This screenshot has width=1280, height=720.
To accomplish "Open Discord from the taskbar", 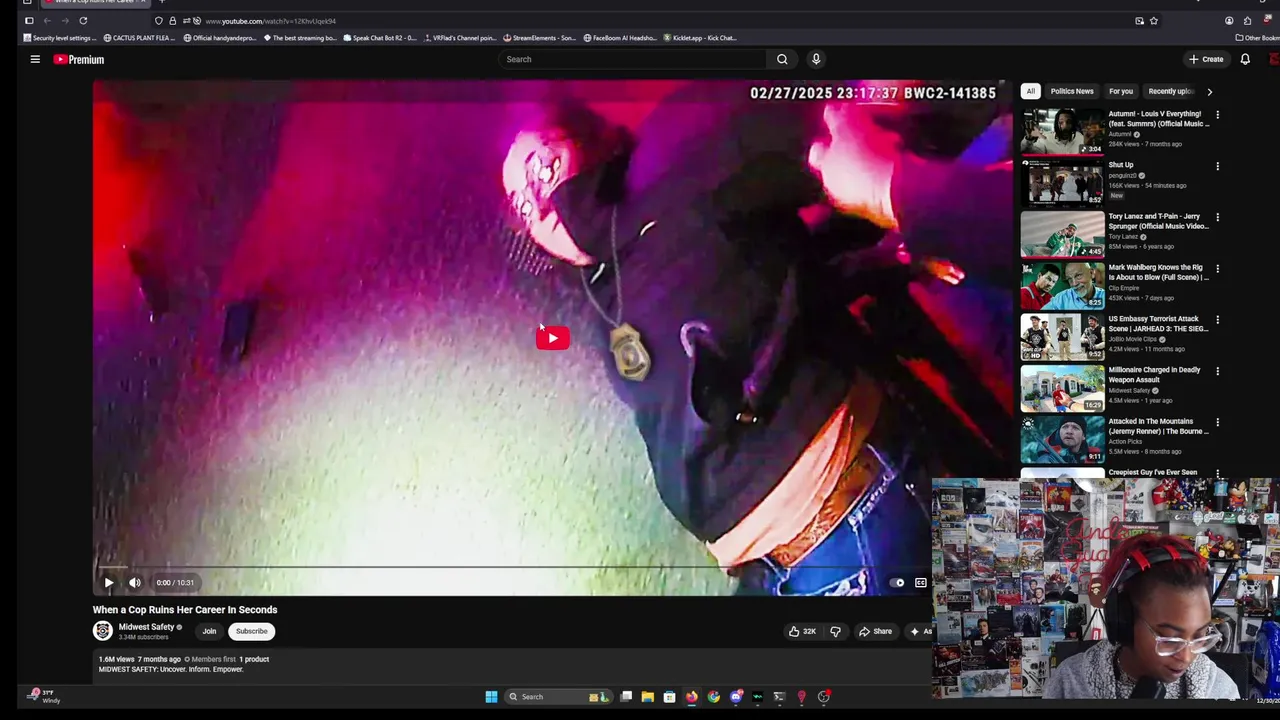I will [x=735, y=697].
